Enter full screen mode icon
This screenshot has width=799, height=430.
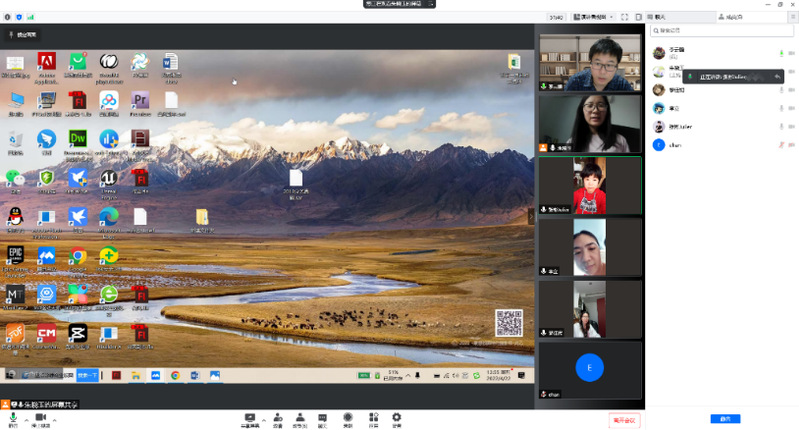point(625,17)
